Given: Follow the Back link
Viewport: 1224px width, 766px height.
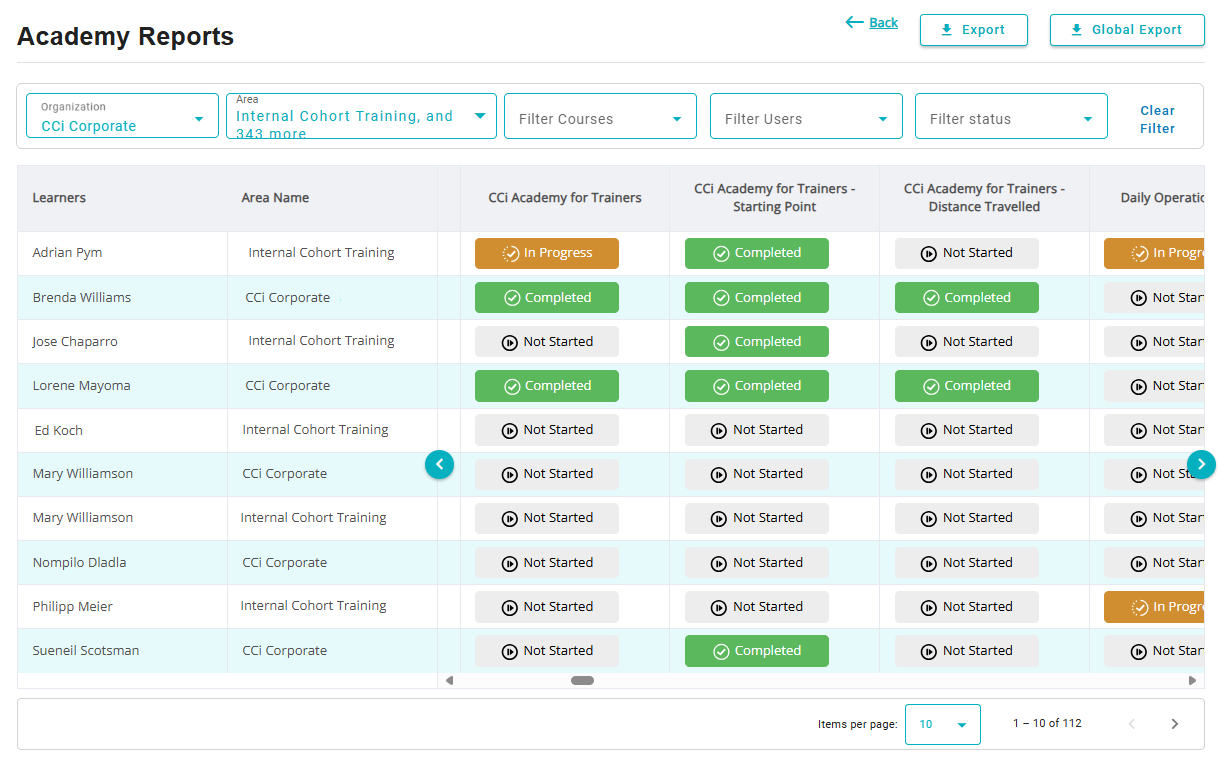Looking at the screenshot, I should click(x=872, y=22).
